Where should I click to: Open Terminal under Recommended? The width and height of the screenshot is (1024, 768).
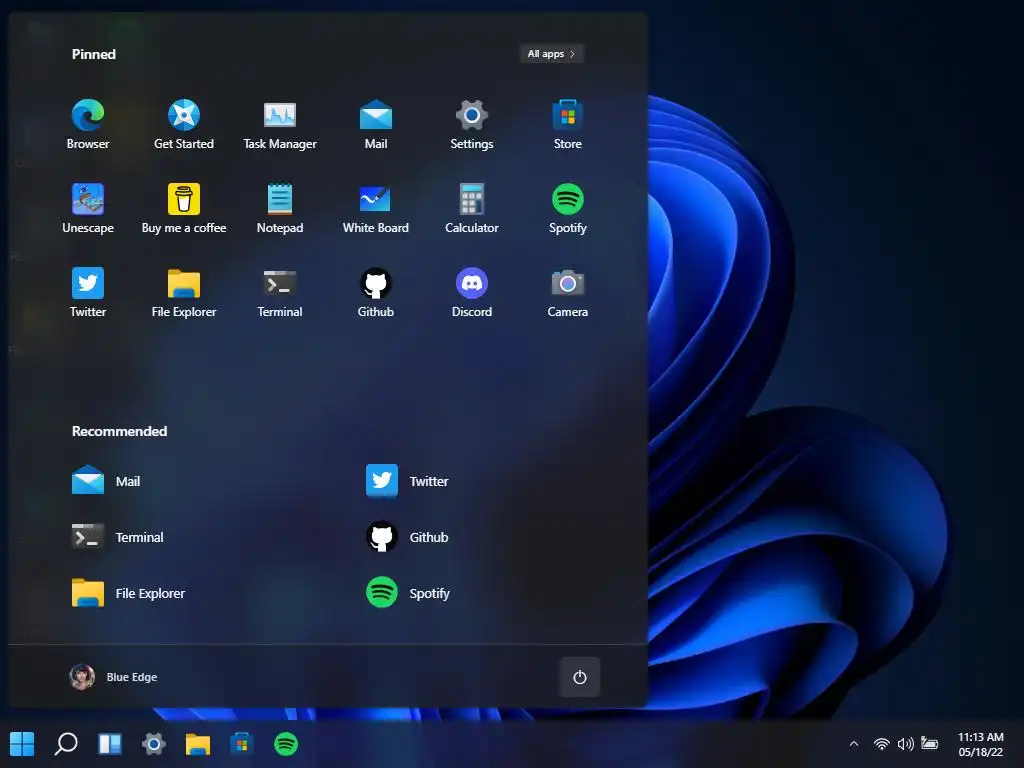pyautogui.click(x=118, y=537)
